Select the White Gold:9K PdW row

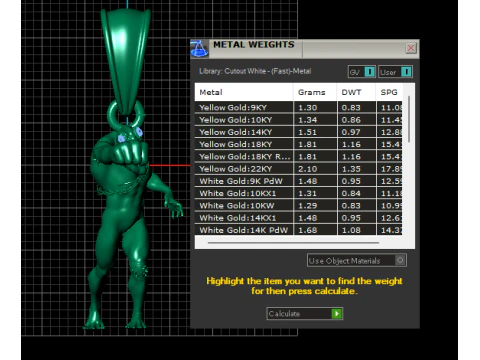point(298,181)
